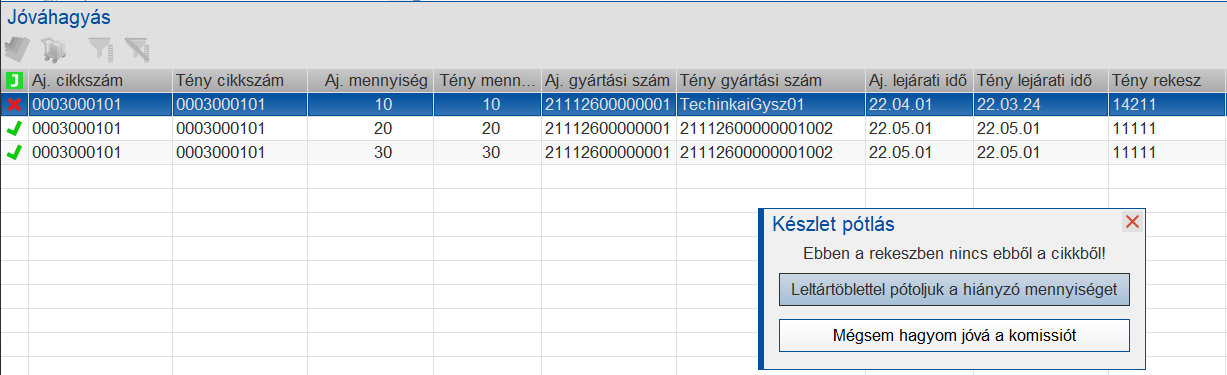Click the Tény rekesz column header
Screen dimensions: 1227x375
click(x=1167, y=80)
